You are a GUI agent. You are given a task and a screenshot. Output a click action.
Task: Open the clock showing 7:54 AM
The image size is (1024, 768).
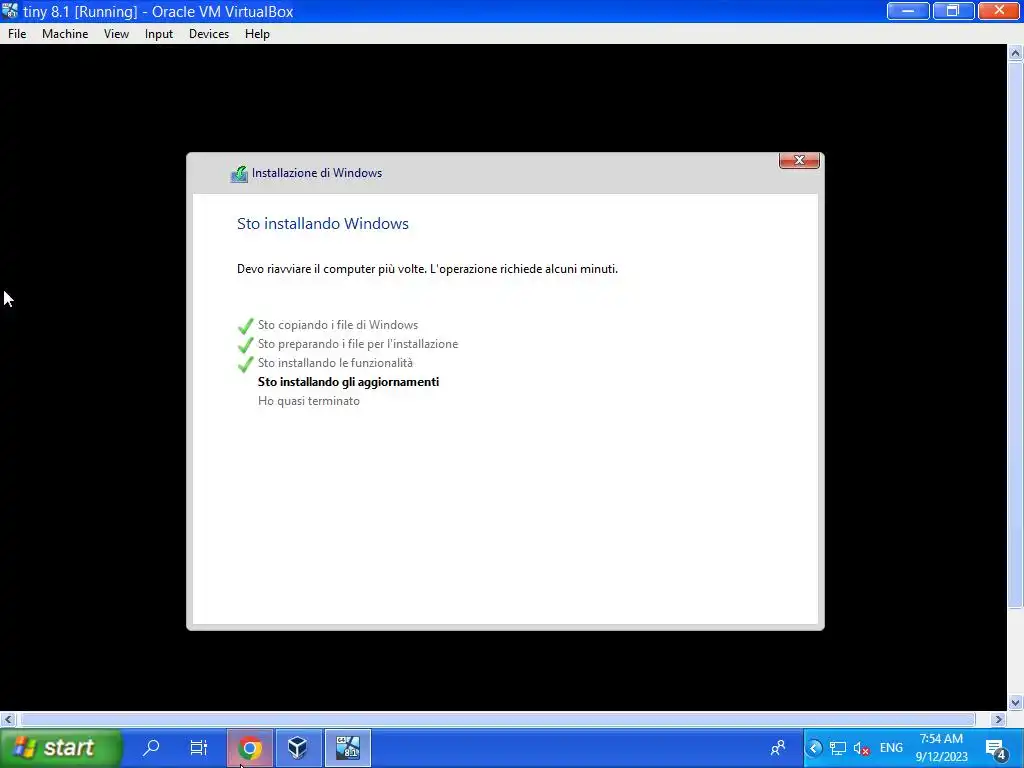pos(941,748)
